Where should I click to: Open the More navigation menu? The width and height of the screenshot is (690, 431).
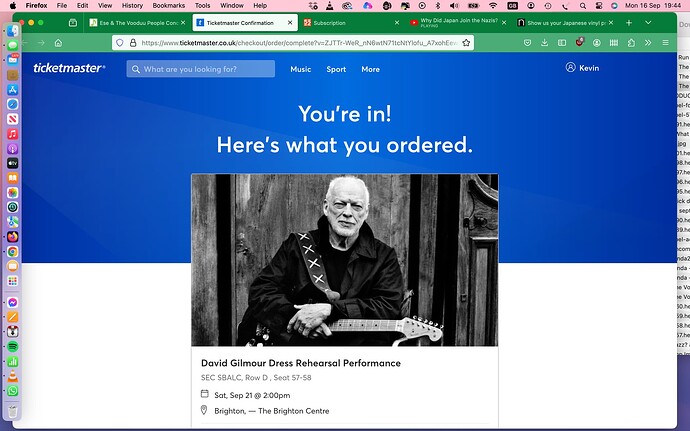371,69
